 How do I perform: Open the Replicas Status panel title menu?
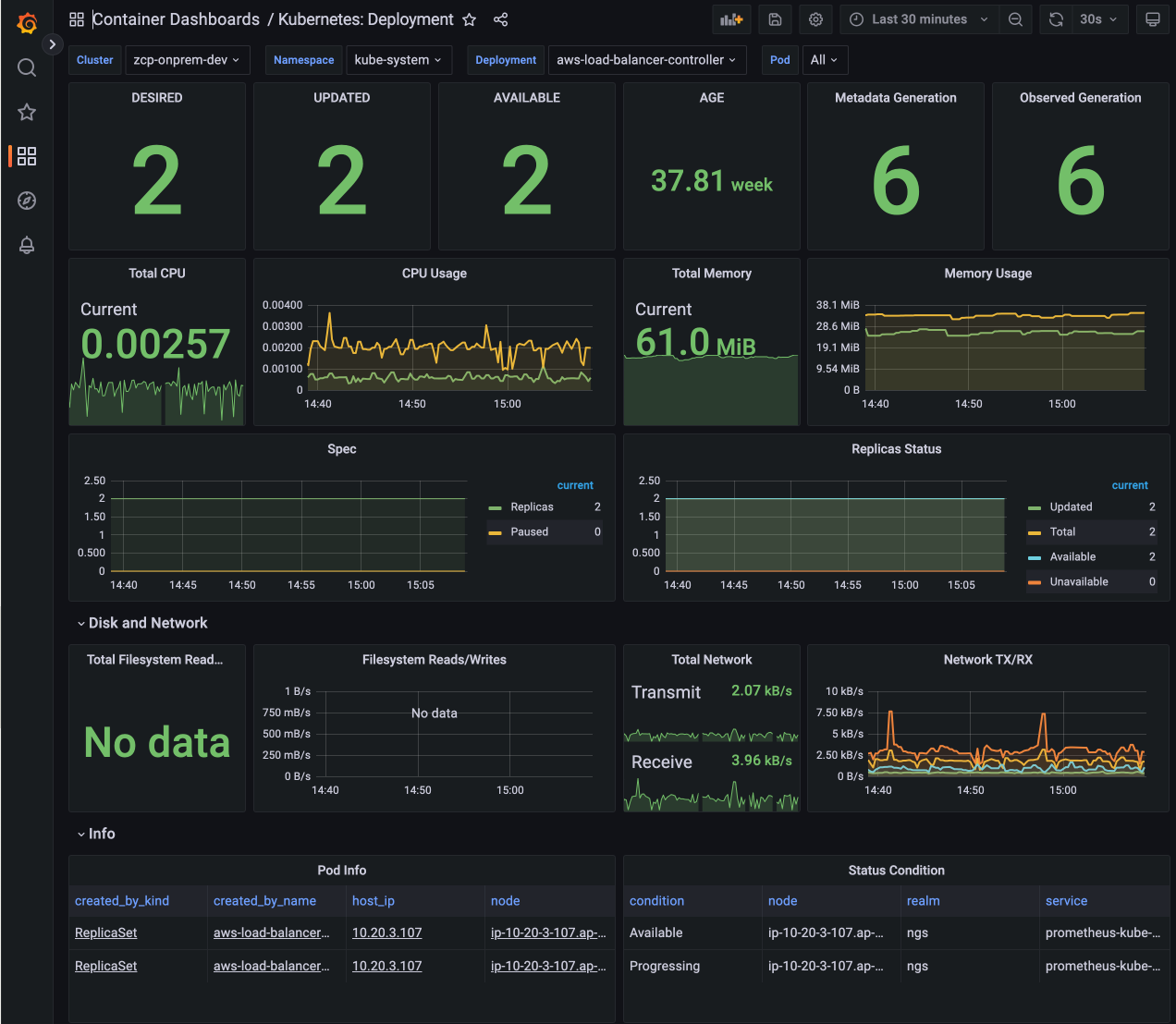tap(897, 449)
